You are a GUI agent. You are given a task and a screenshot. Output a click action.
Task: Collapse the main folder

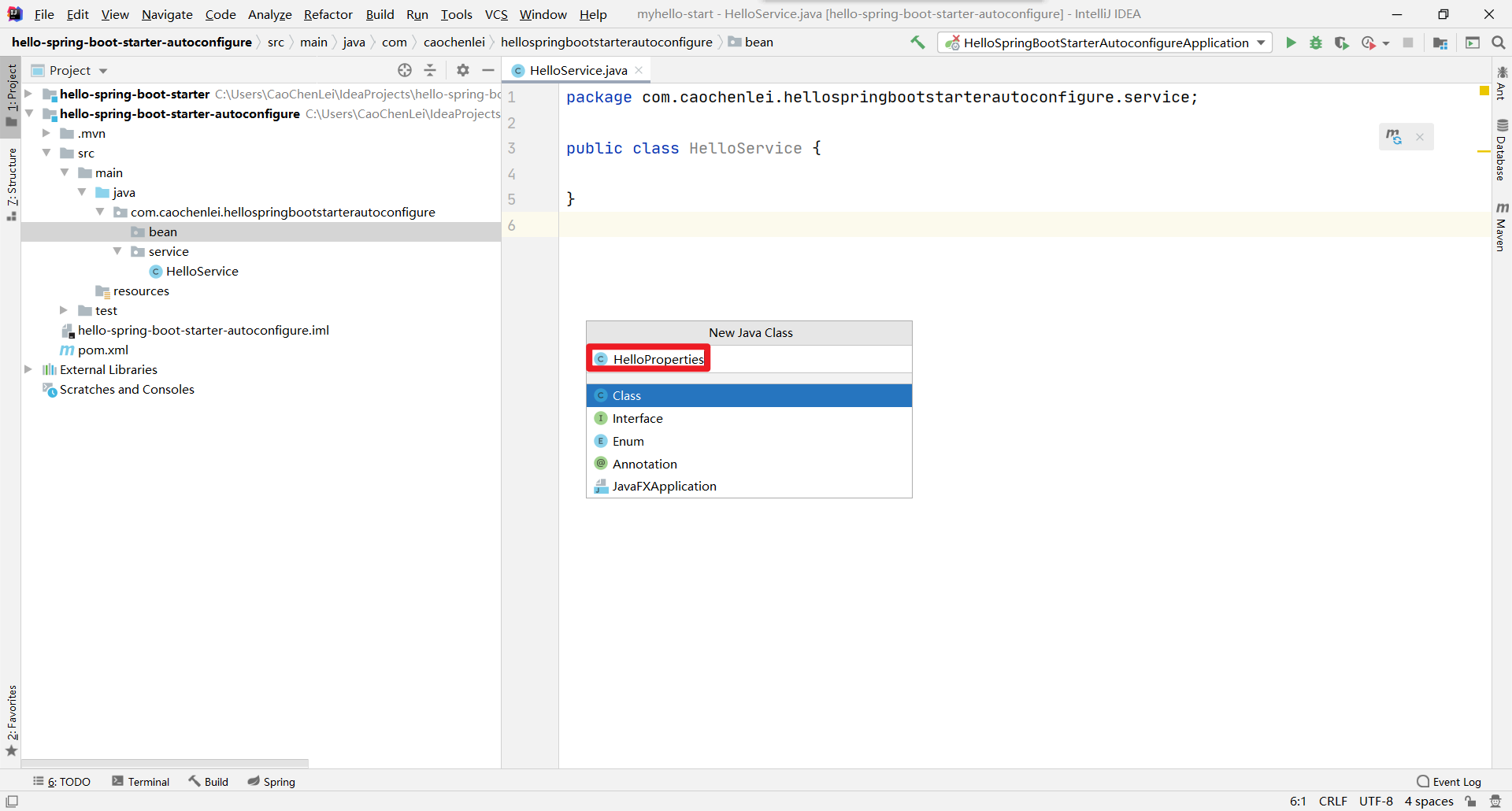(65, 172)
